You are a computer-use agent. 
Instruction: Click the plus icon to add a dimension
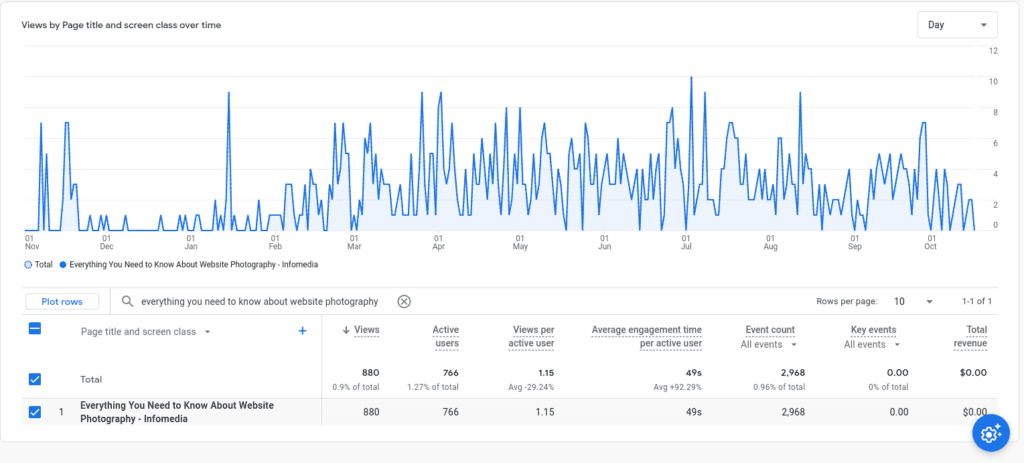(x=303, y=331)
